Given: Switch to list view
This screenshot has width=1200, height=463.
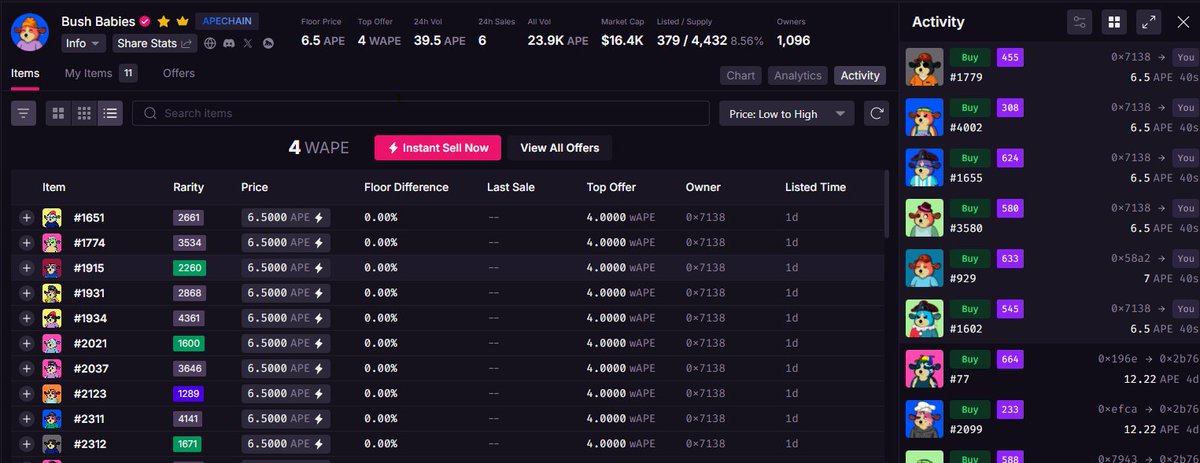Looking at the screenshot, I should click(x=110, y=113).
